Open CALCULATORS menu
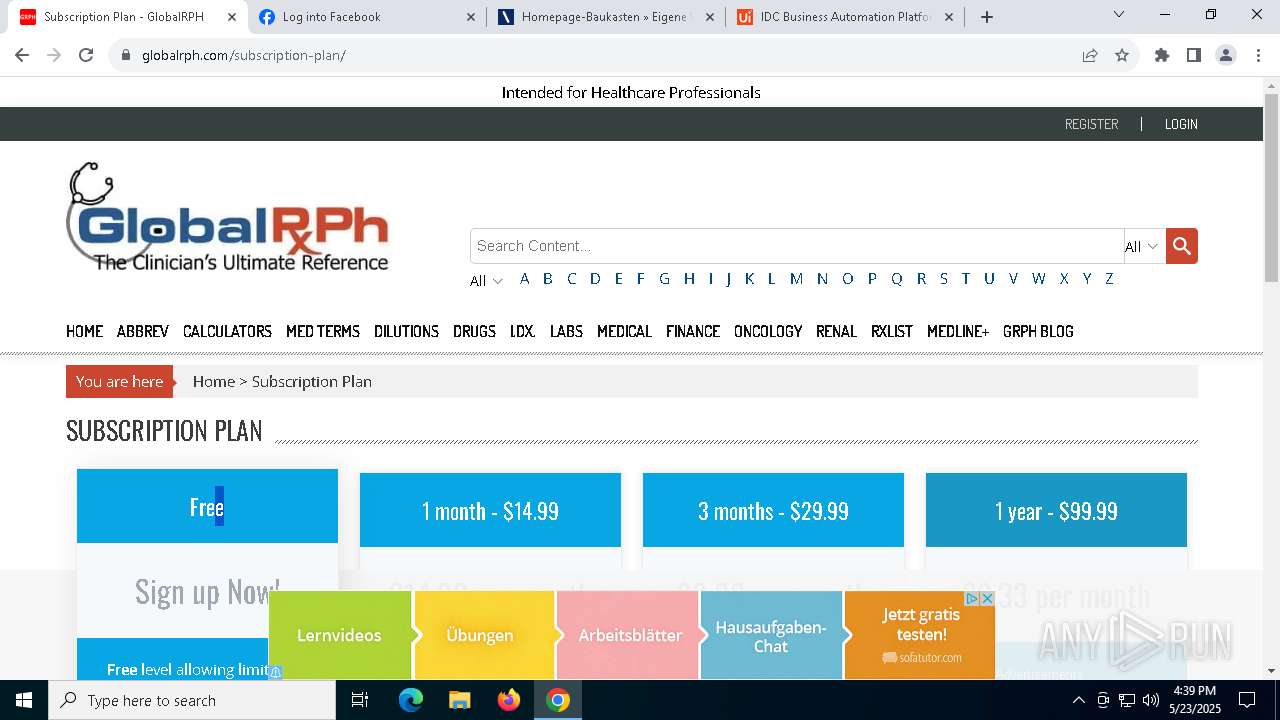 227,331
